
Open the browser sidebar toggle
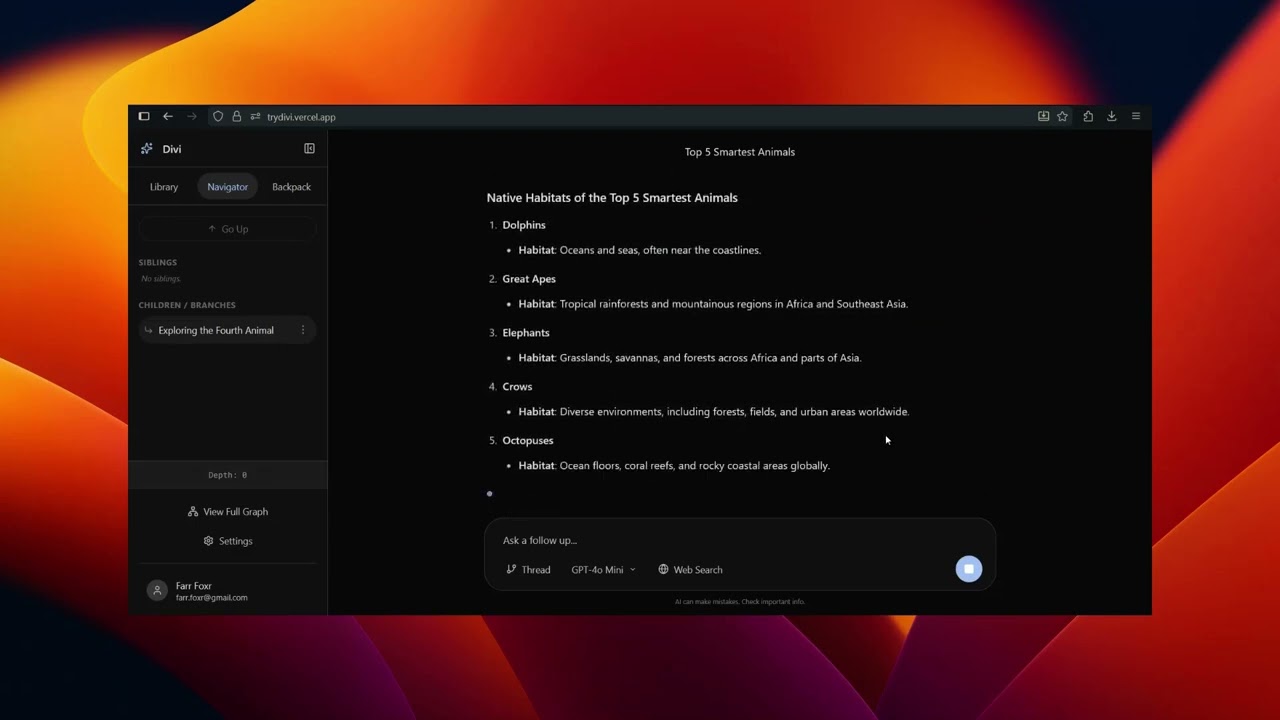tap(144, 117)
